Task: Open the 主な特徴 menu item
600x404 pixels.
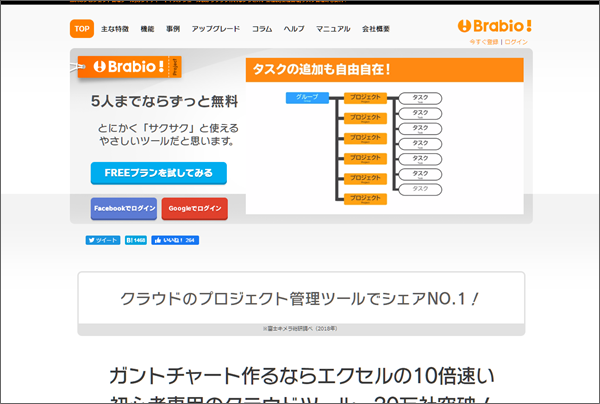Action: [x=114, y=28]
